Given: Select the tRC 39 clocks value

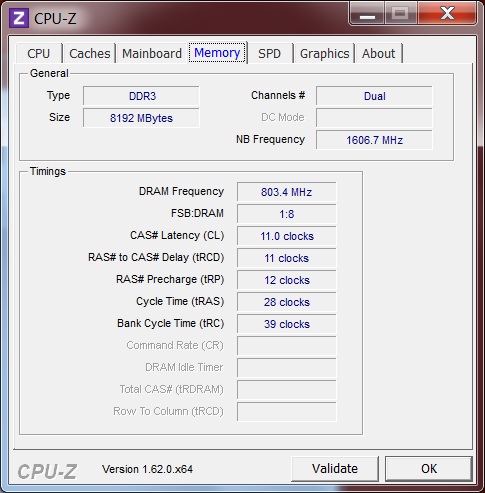Looking at the screenshot, I should (287, 324).
